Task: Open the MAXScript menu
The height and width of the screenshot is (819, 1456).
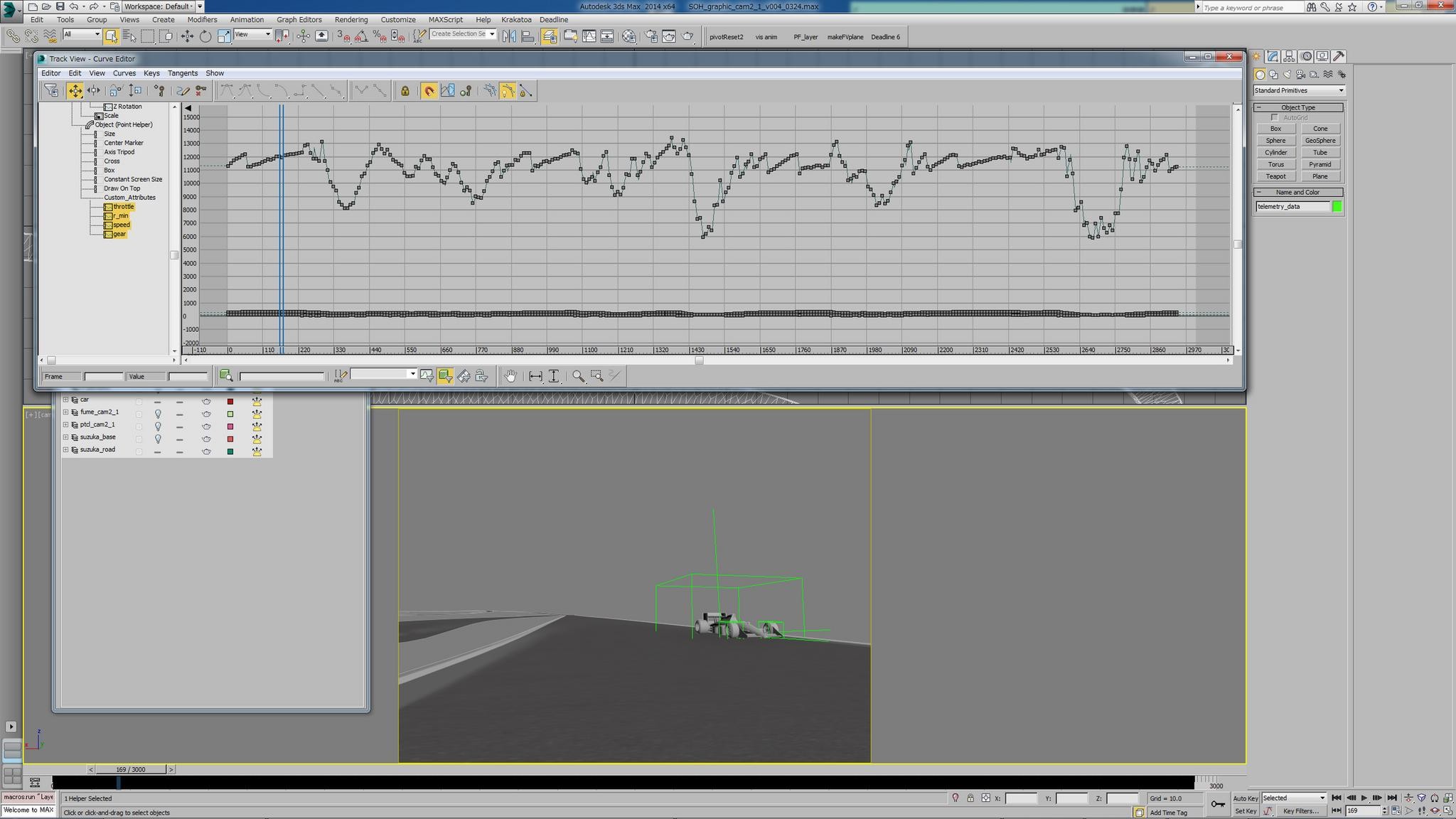Action: [x=446, y=20]
